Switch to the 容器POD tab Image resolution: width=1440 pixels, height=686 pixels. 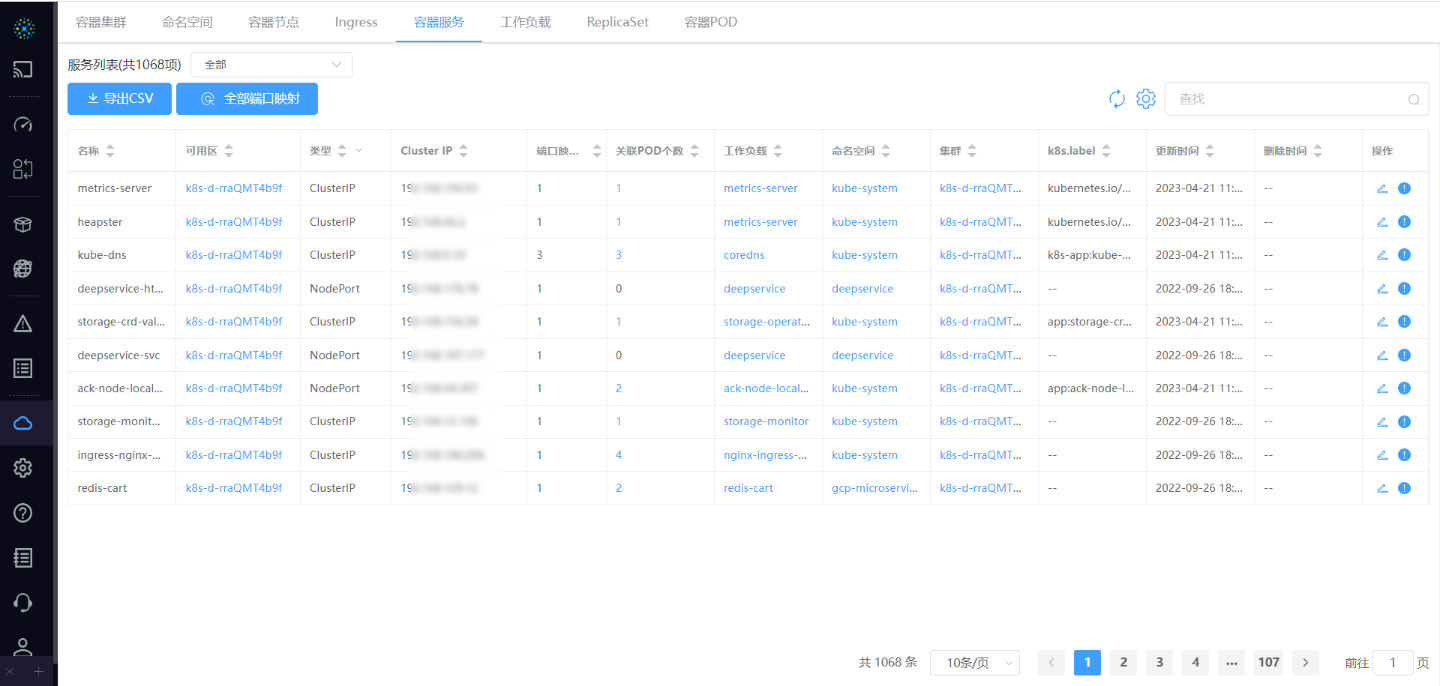(x=711, y=22)
